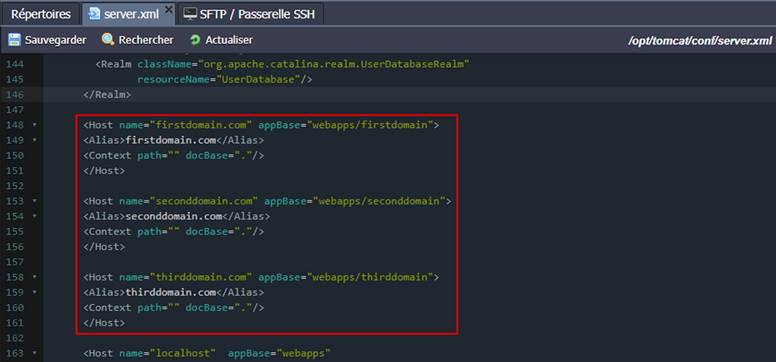
Task: Click the SFTP / Passerelle SSH monitor icon
Action: coord(190,14)
